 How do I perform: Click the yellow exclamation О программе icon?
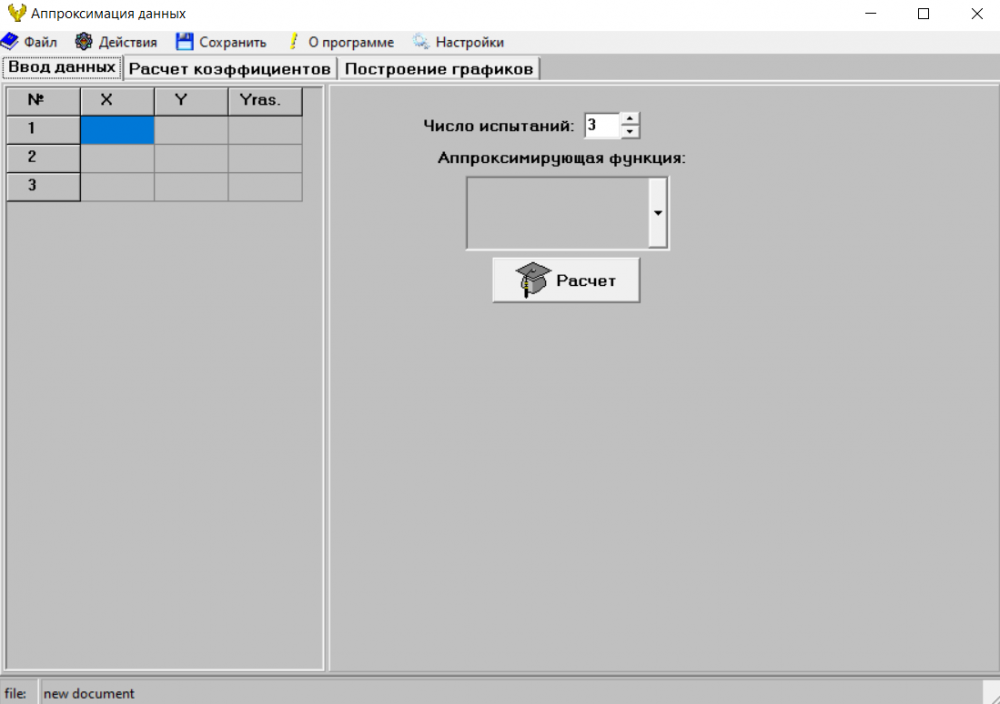[x=294, y=42]
